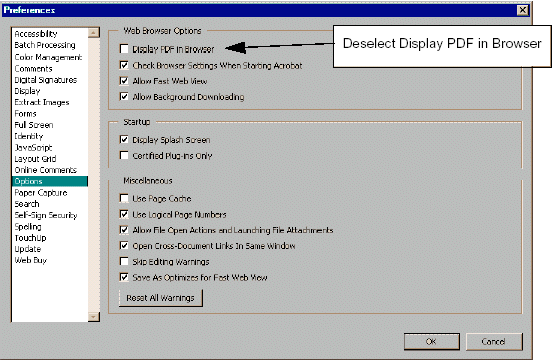Select Accessibility in the category list

[x=36, y=34]
